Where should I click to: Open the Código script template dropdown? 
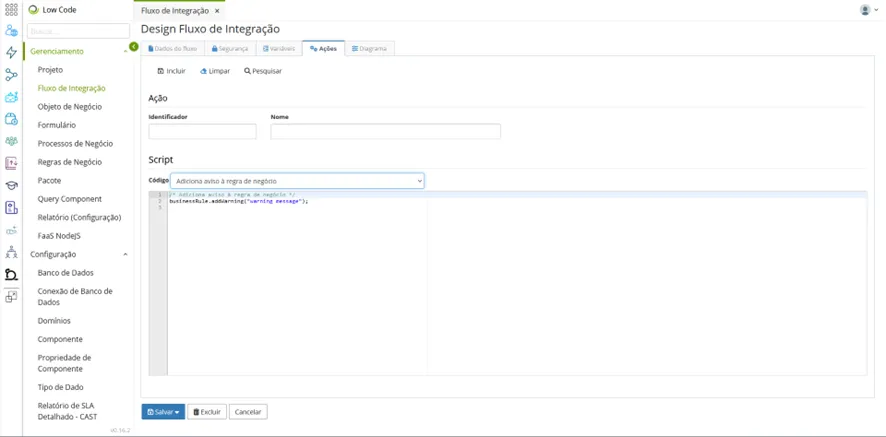point(297,181)
